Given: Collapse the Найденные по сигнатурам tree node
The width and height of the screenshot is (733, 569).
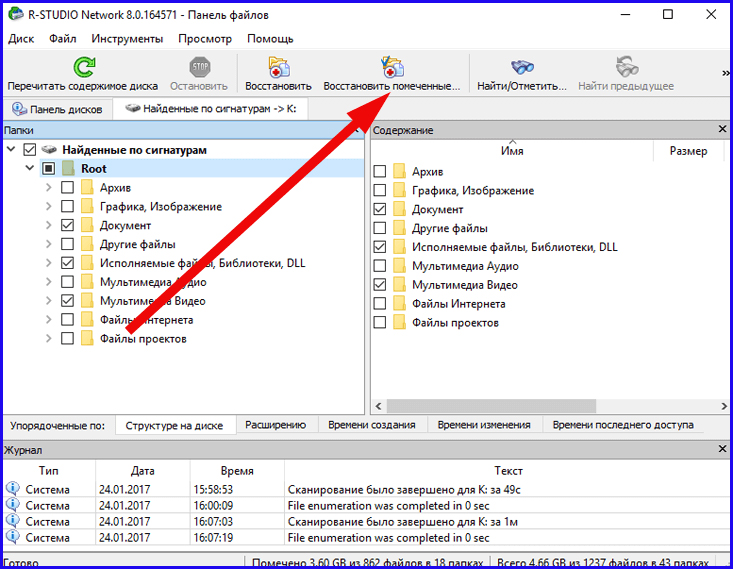Looking at the screenshot, I should pos(11,150).
